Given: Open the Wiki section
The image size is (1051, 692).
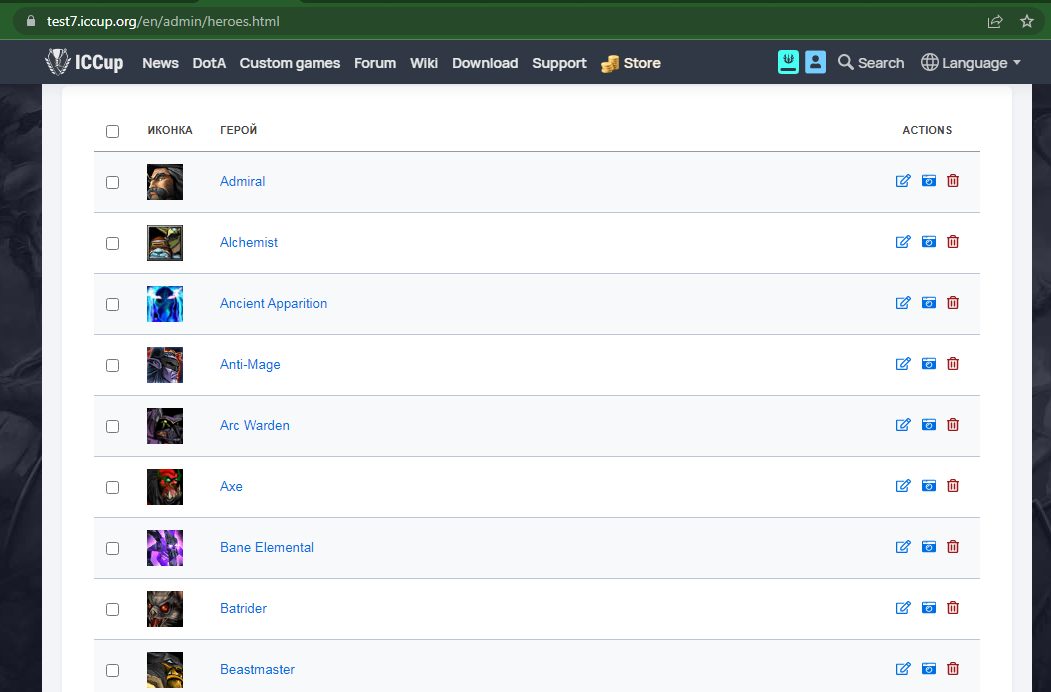Looking at the screenshot, I should (424, 63).
